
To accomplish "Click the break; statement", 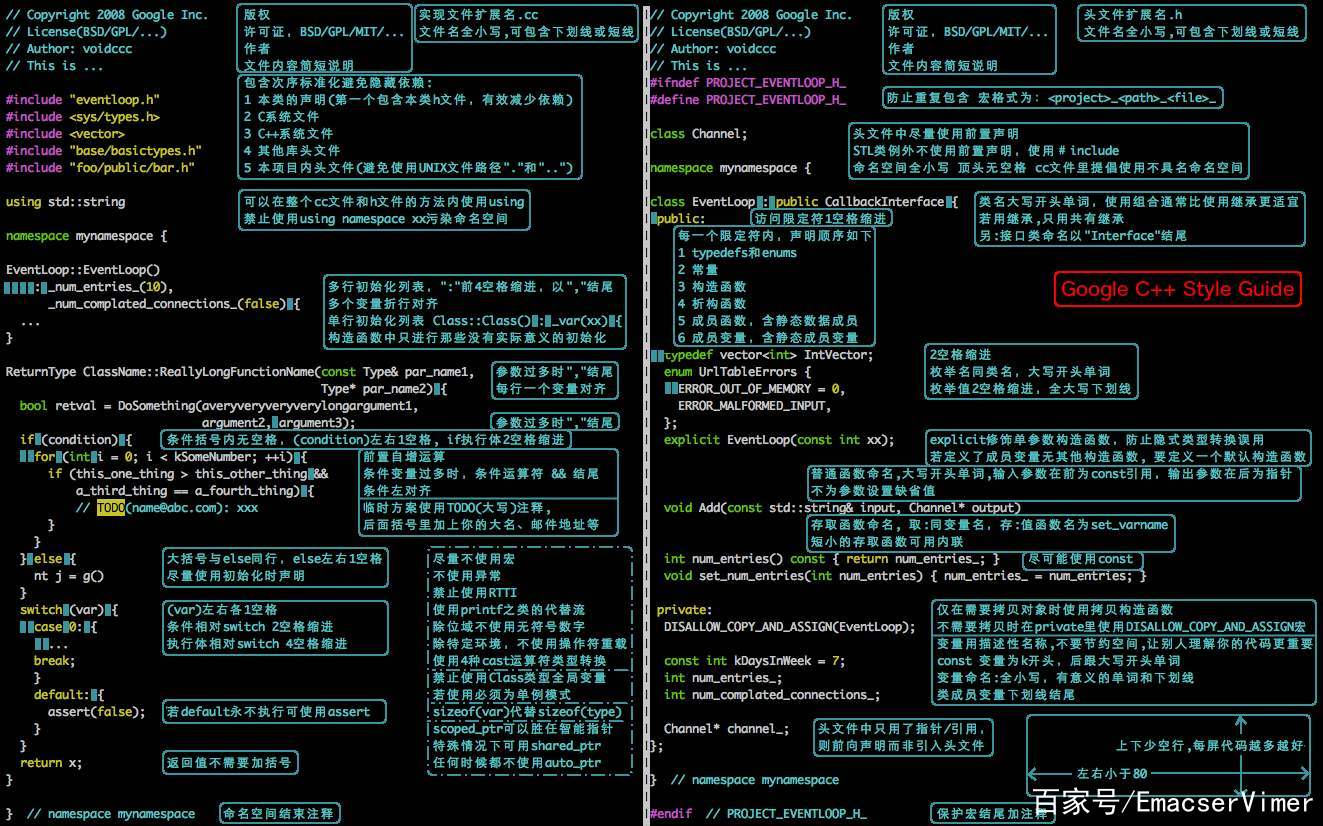I will click(x=54, y=661).
